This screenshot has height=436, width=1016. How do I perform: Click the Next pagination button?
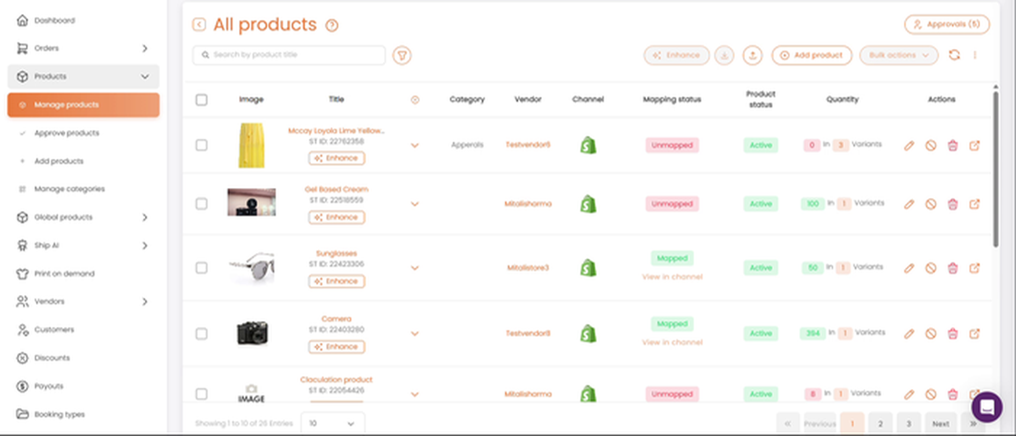click(940, 424)
